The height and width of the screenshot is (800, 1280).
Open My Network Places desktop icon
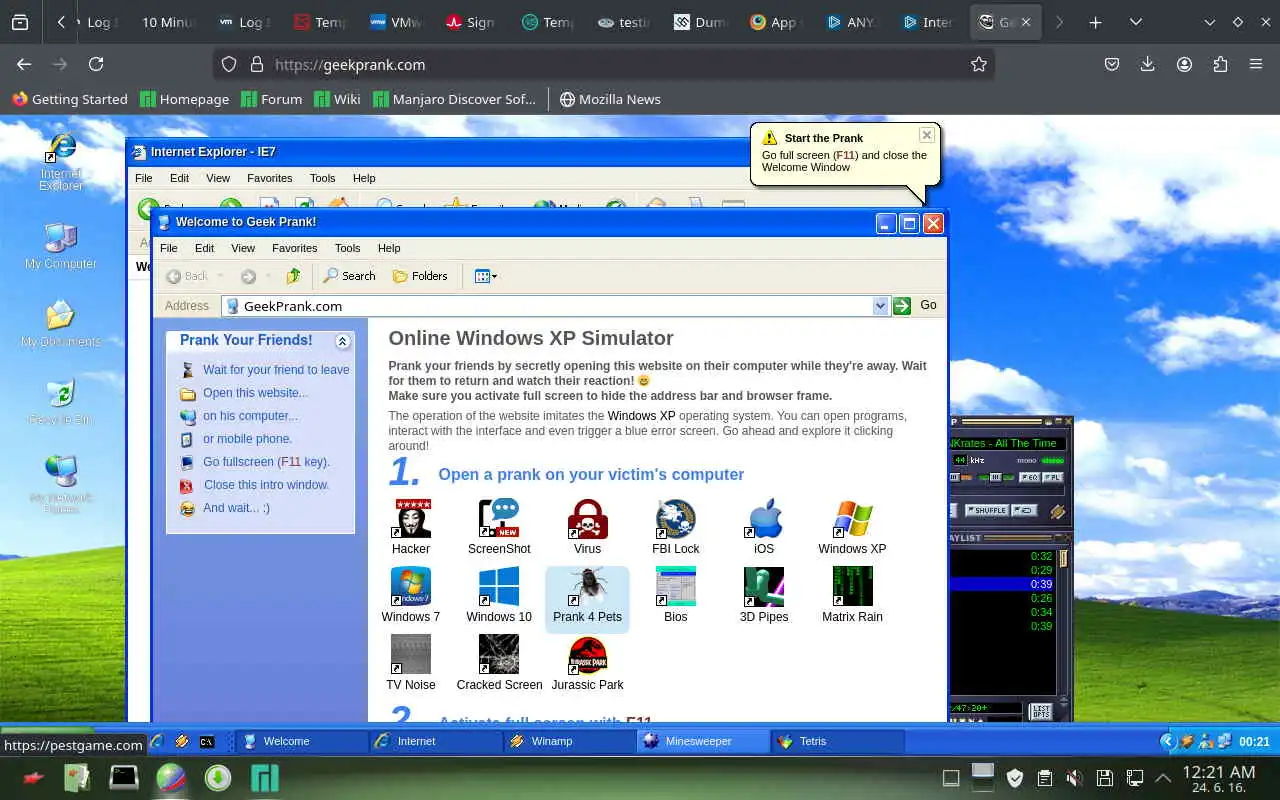coord(61,485)
